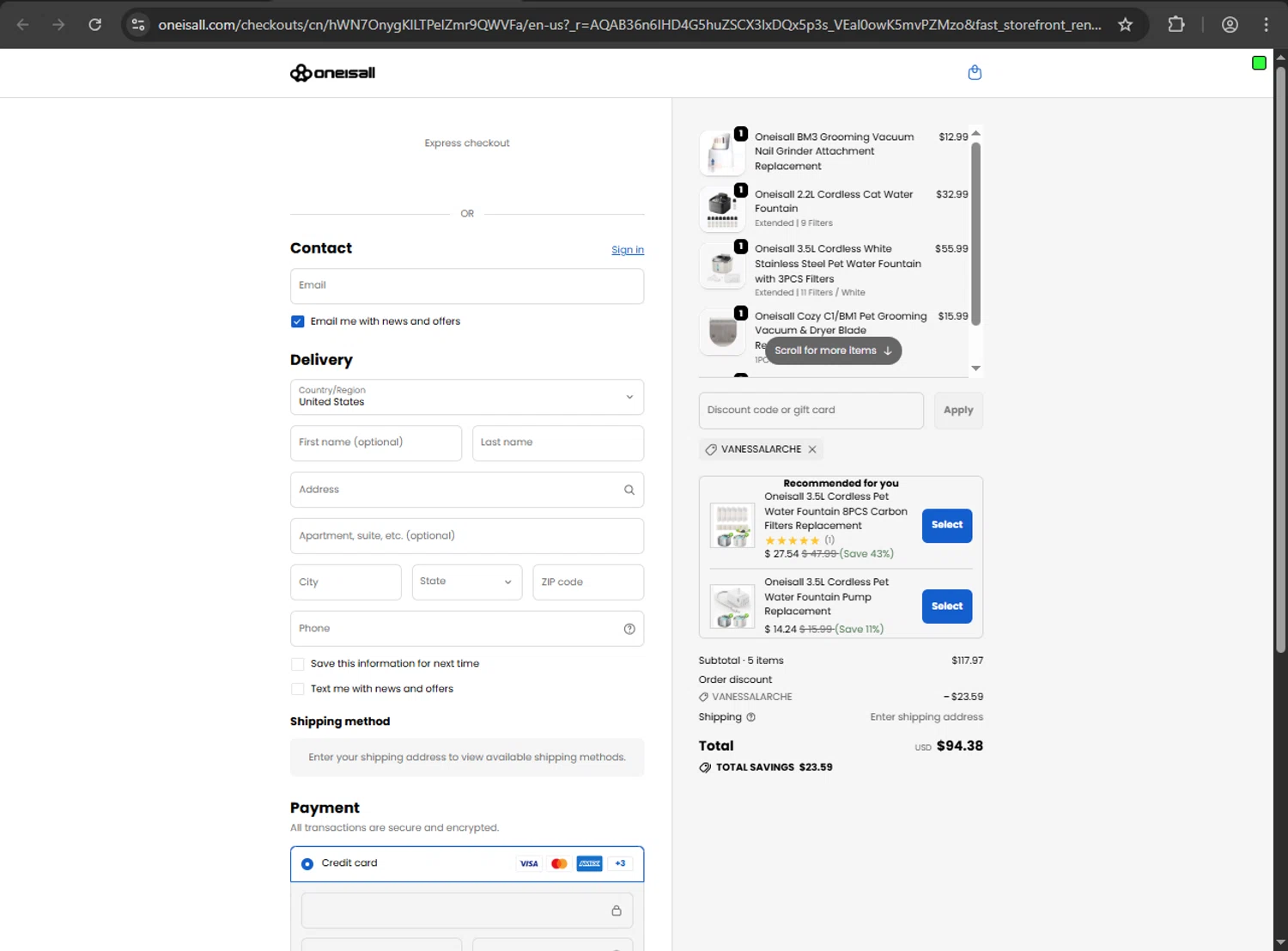The image size is (1288, 951).
Task: Open the browser three-dot menu
Action: (1266, 25)
